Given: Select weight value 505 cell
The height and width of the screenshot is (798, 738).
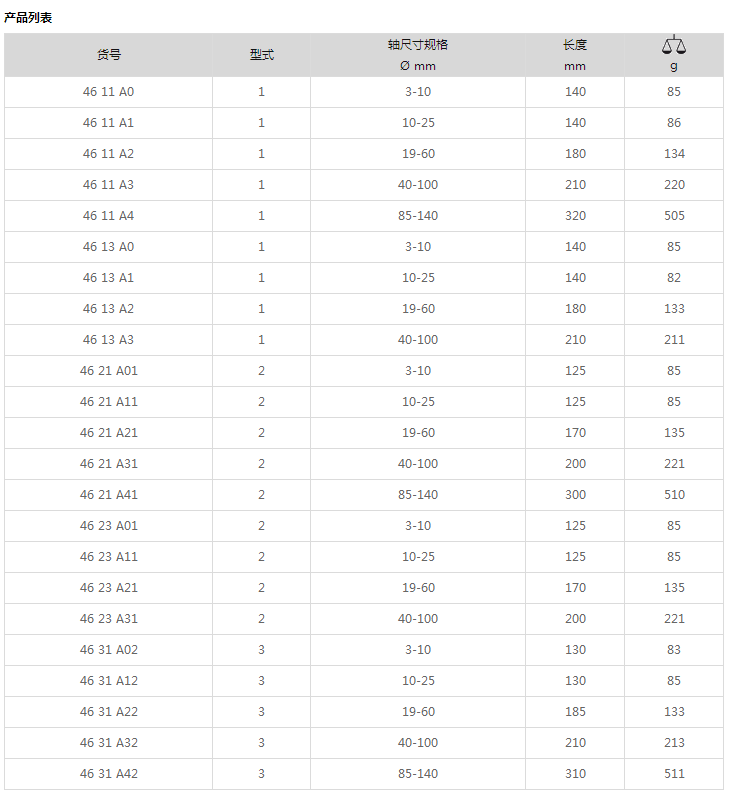Looking at the screenshot, I should [674, 216].
